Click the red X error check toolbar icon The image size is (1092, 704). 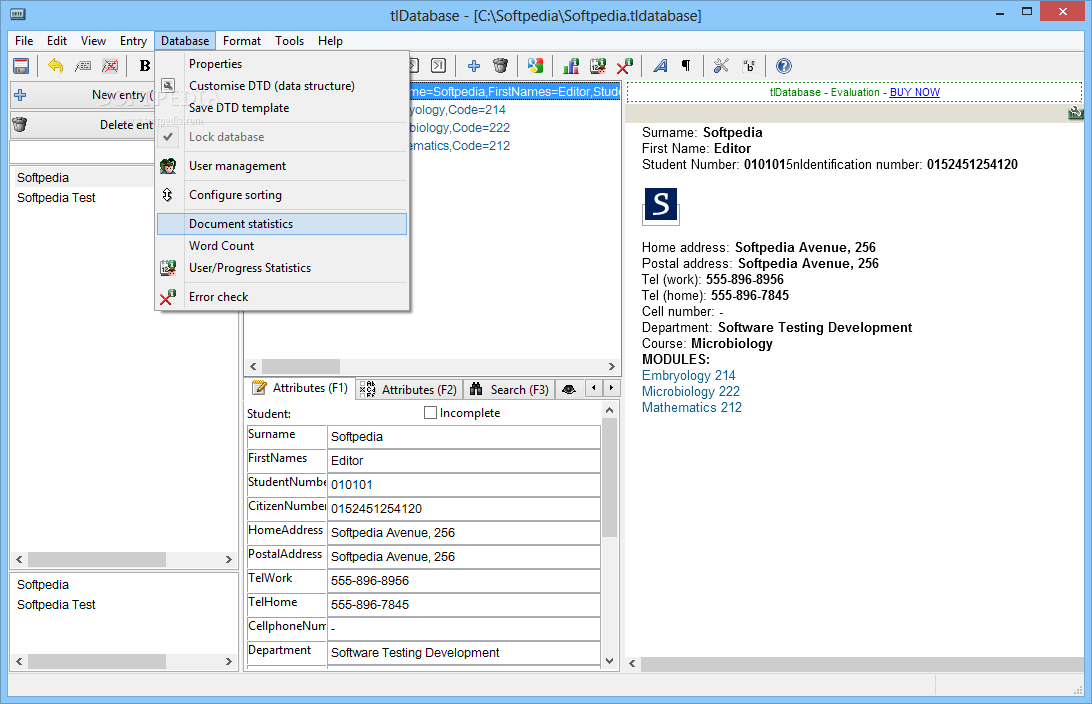point(624,66)
